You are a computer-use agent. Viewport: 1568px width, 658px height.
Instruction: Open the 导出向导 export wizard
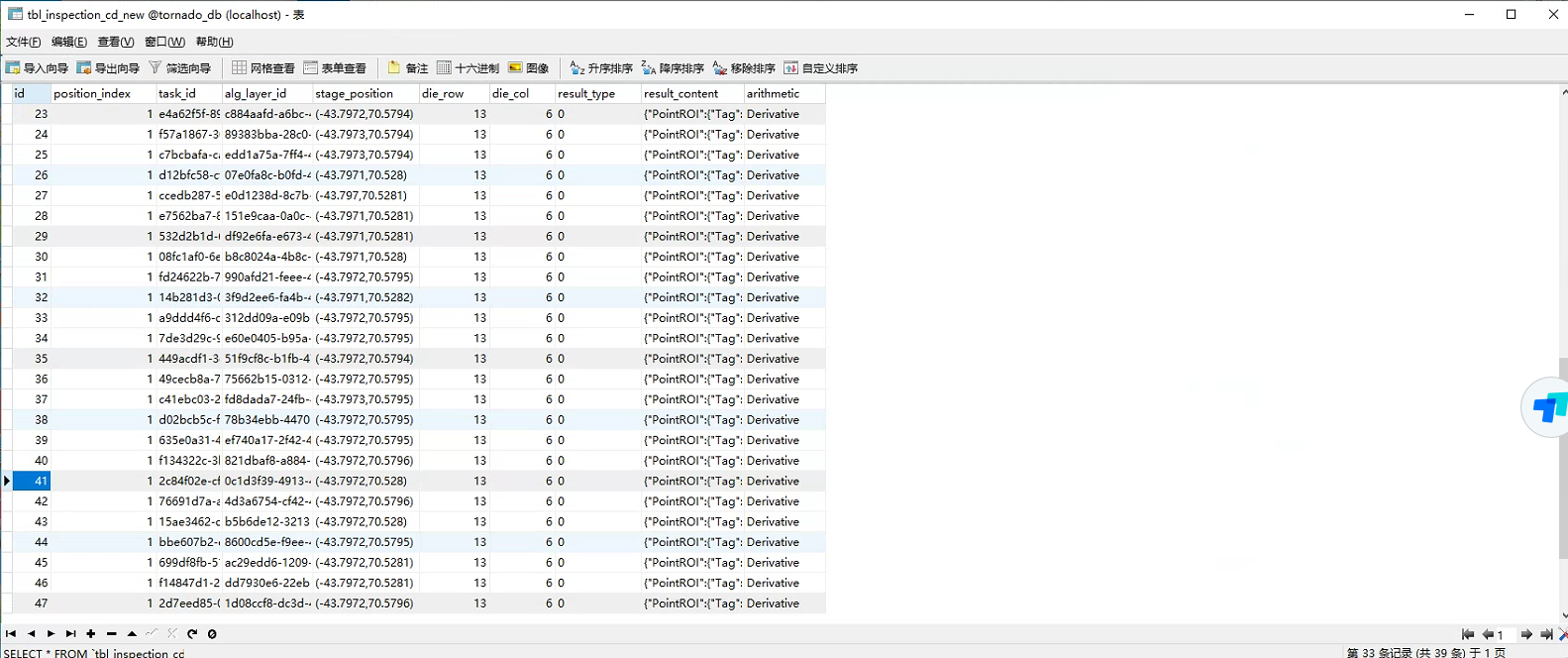pos(108,68)
